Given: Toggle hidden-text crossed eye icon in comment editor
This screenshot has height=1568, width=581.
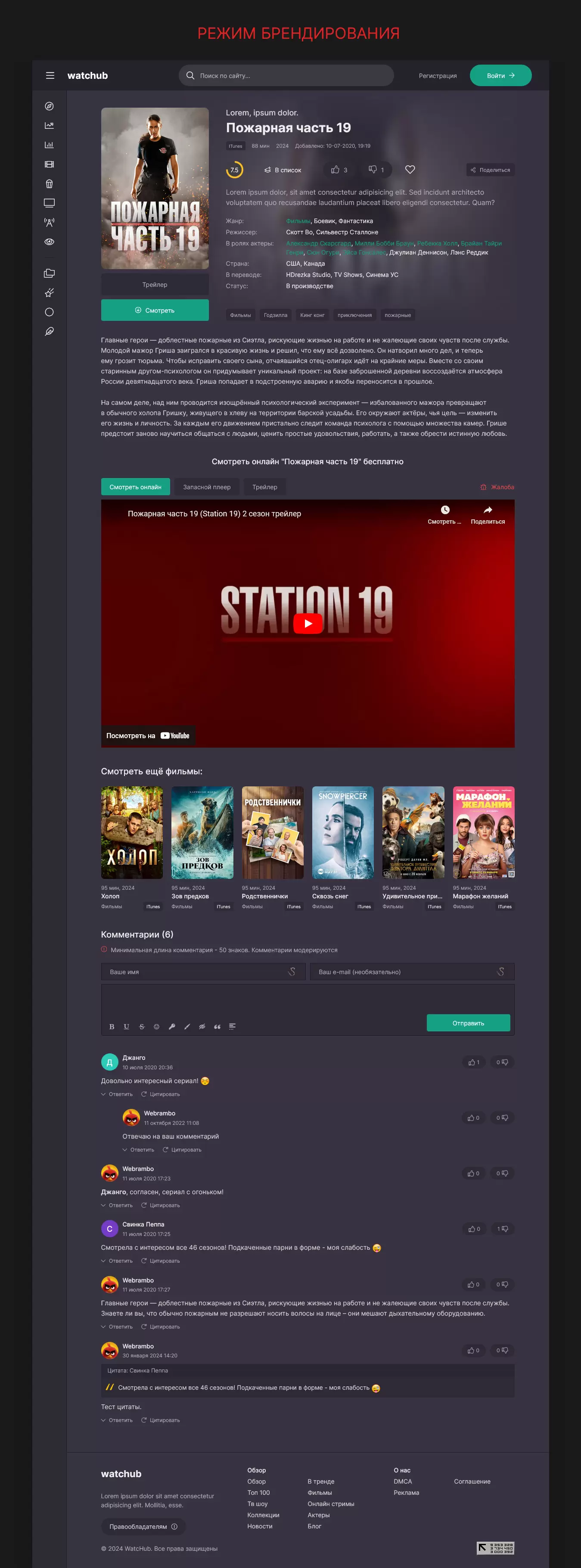Looking at the screenshot, I should tap(202, 1026).
